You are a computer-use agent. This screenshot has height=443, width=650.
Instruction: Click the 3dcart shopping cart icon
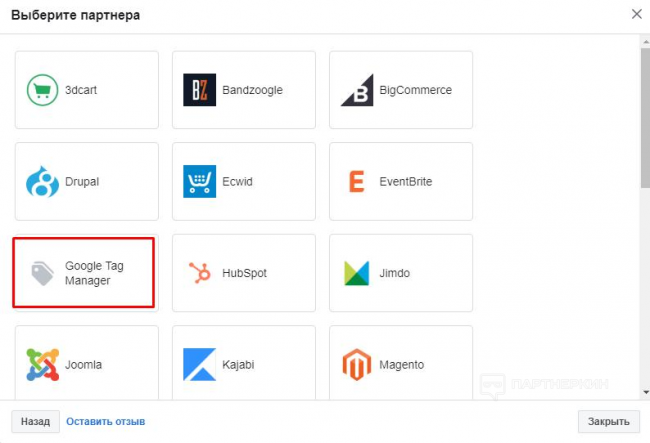click(42, 90)
